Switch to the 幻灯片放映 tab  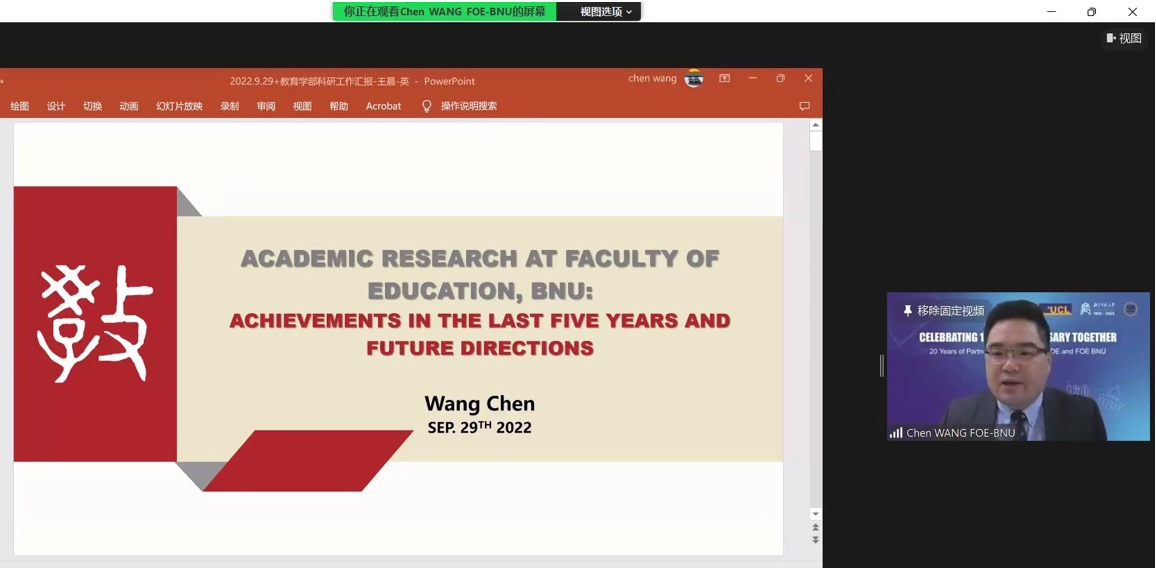click(x=179, y=106)
